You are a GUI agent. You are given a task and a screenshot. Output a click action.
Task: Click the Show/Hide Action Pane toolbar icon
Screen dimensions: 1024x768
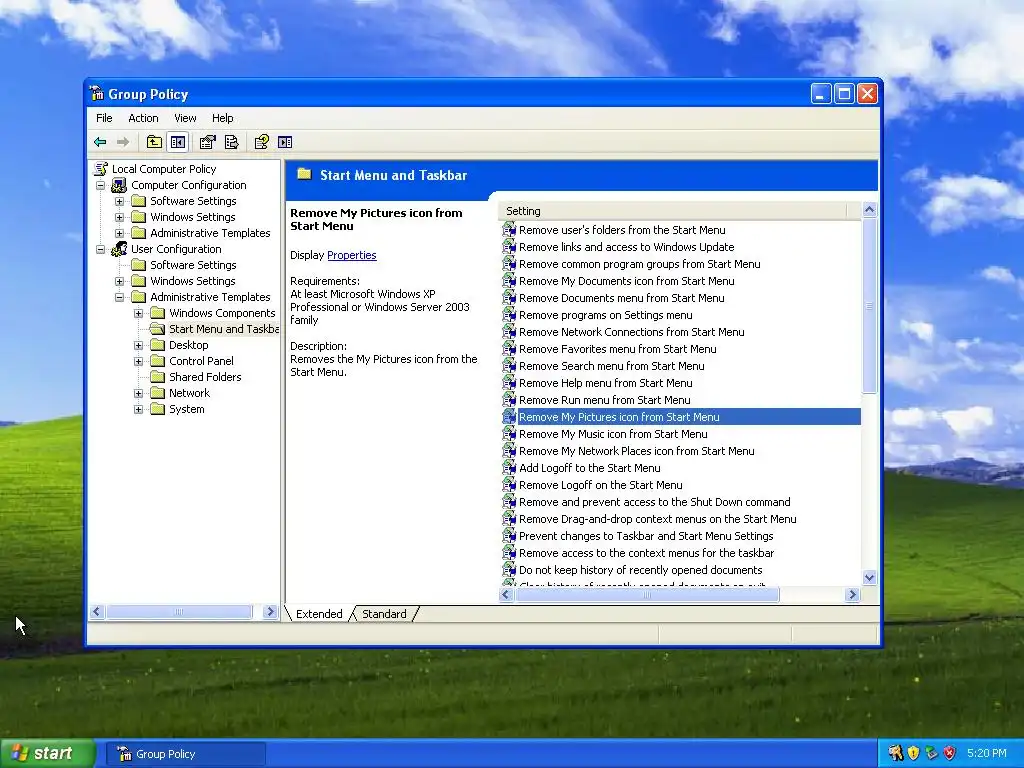coord(285,142)
